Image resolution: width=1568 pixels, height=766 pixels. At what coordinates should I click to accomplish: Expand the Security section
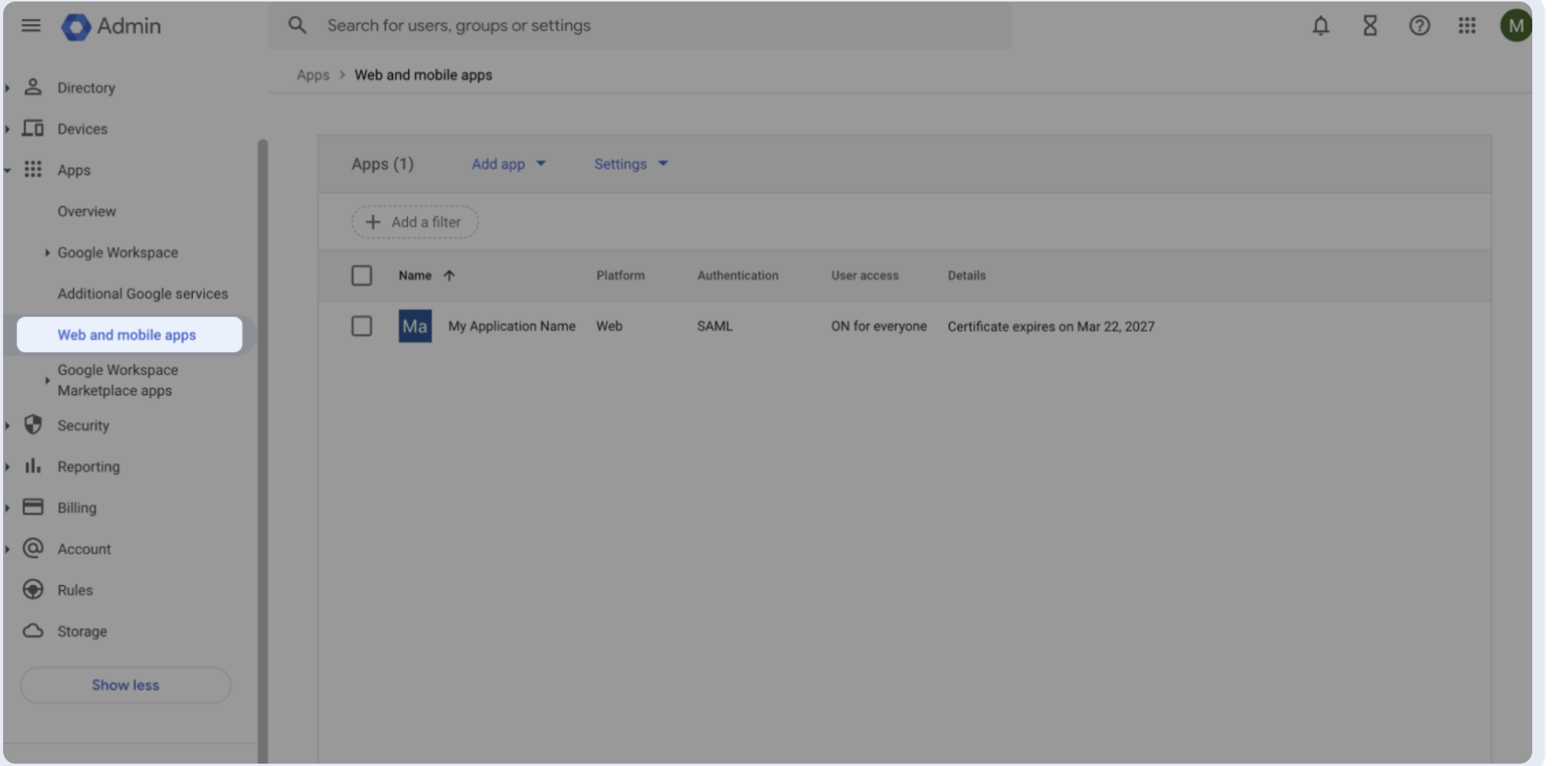coord(83,426)
